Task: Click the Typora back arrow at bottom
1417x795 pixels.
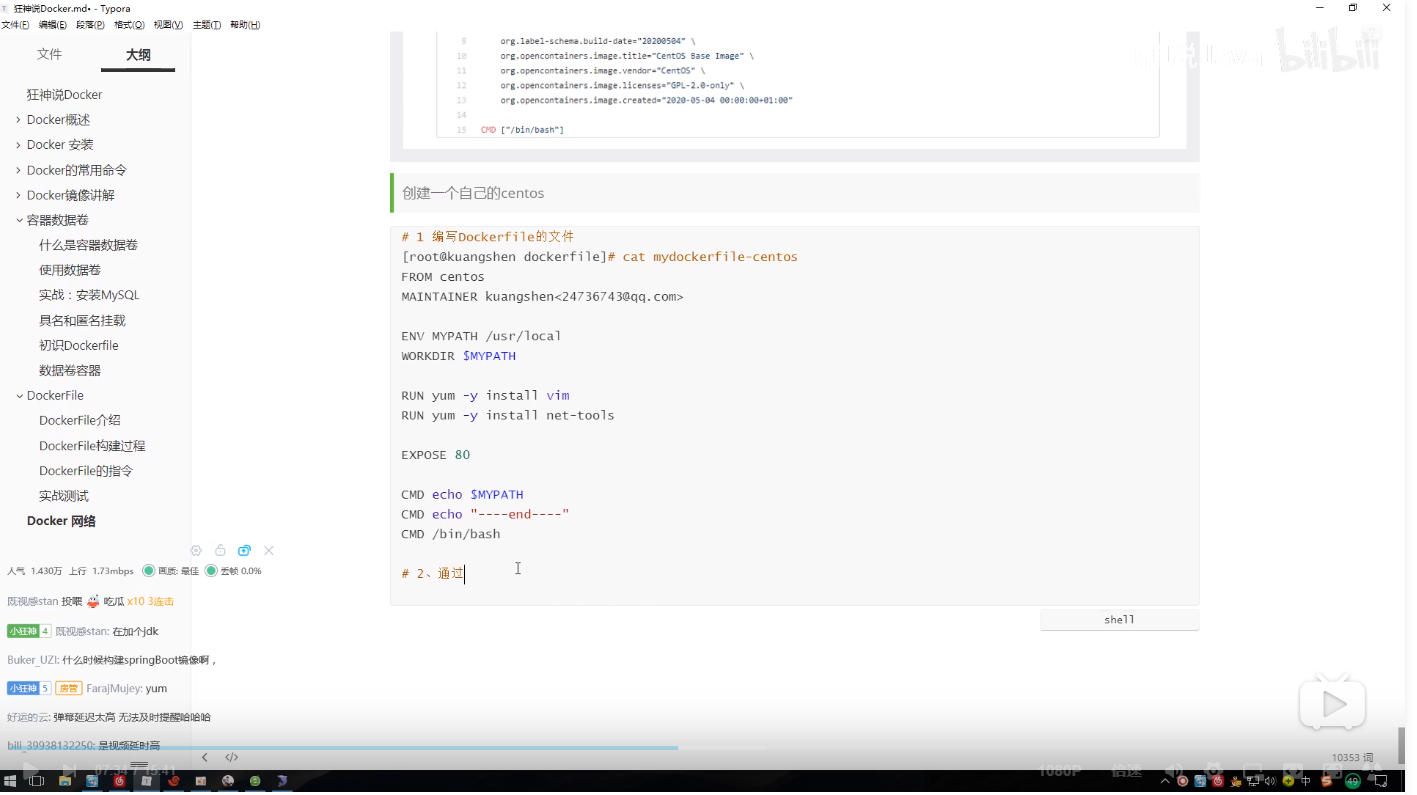Action: coord(205,757)
